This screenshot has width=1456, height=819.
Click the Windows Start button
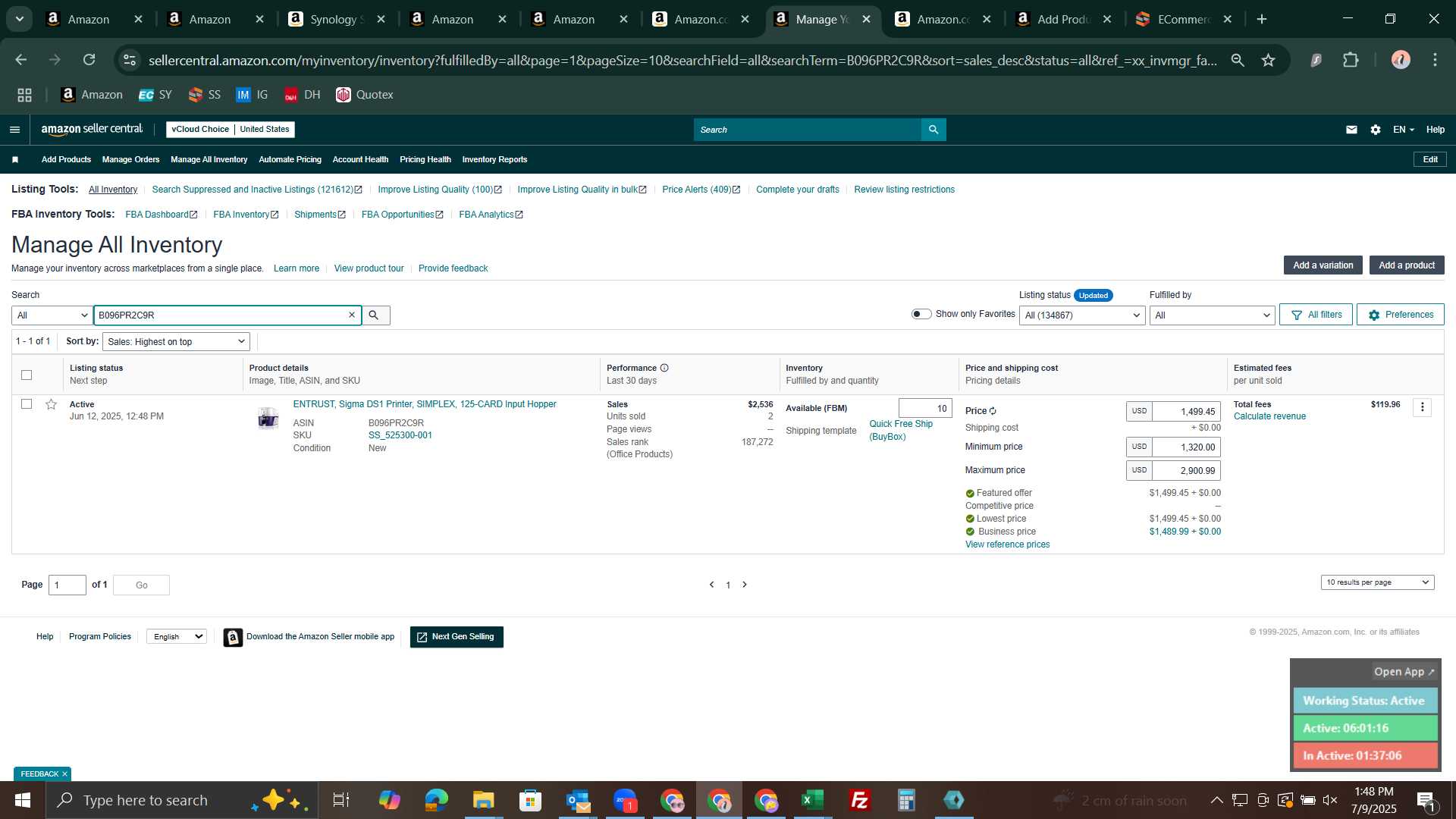(22, 800)
